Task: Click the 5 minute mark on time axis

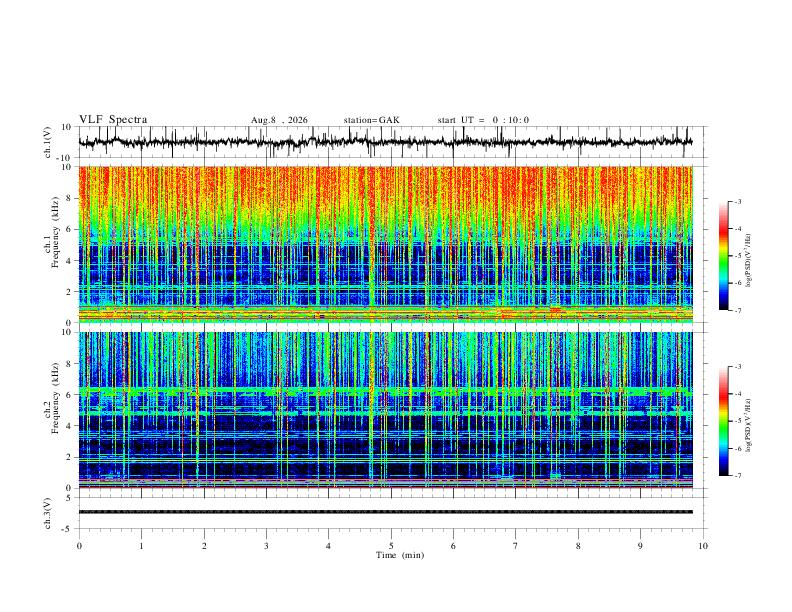Action: click(x=391, y=546)
